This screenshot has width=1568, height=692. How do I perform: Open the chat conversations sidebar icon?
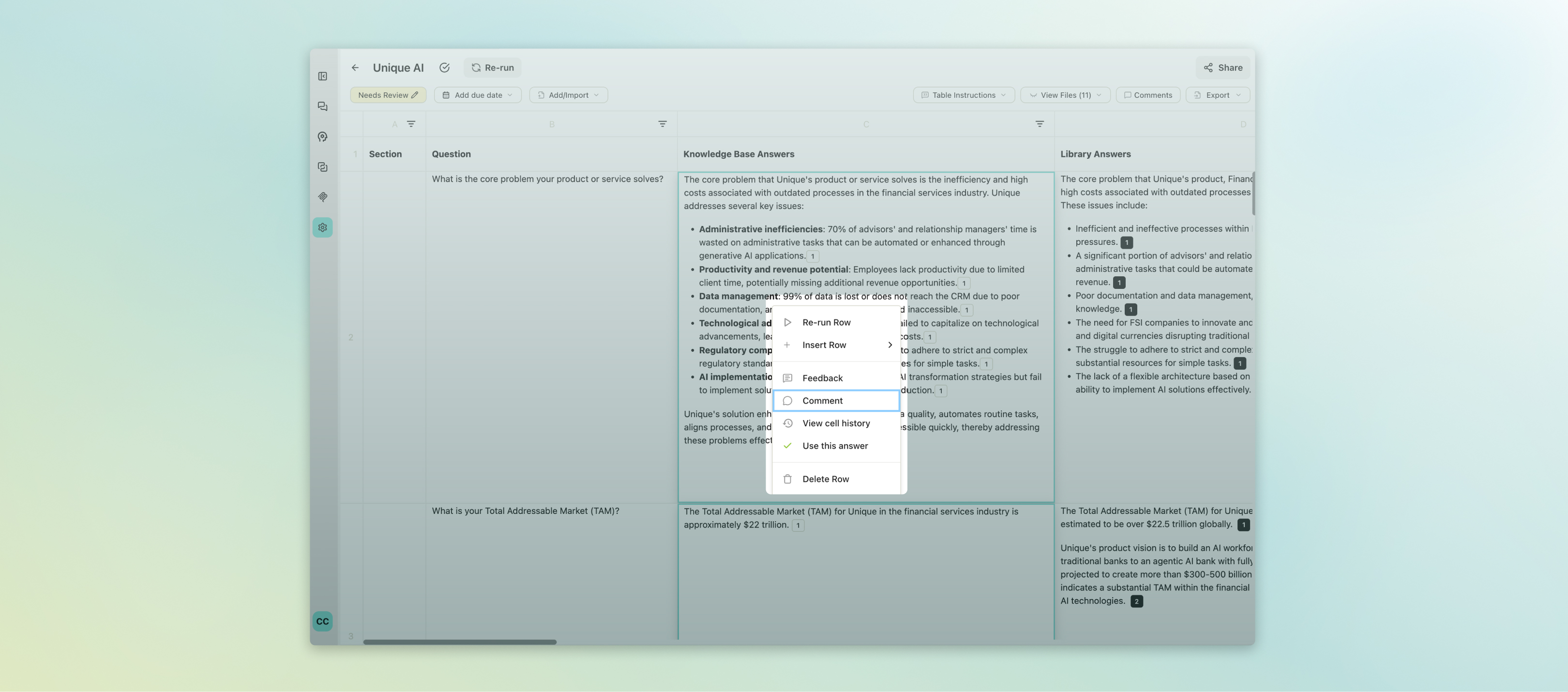[x=323, y=106]
